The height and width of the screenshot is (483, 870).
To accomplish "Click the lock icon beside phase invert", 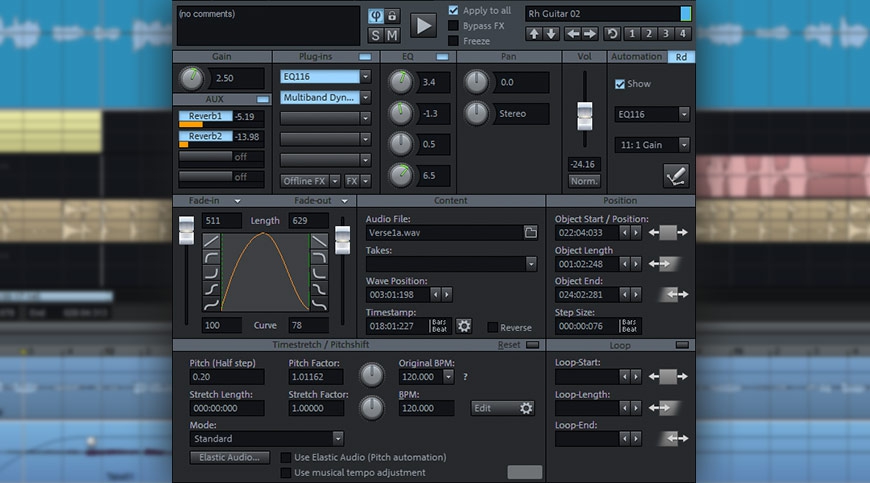I will (392, 16).
